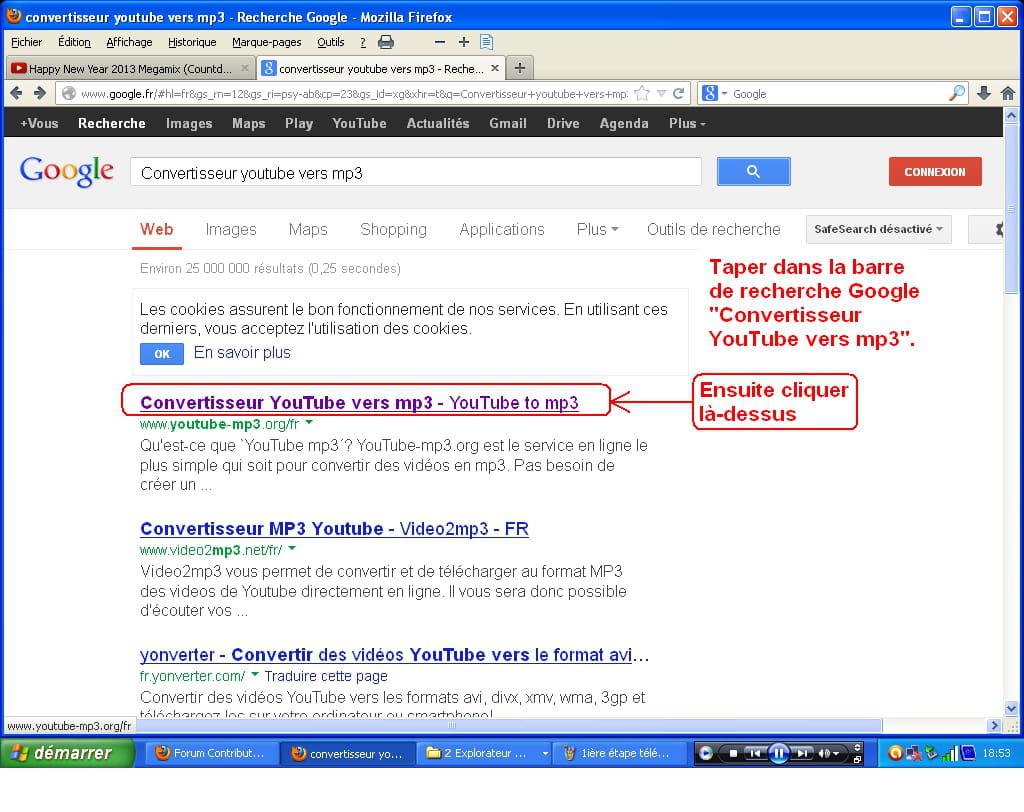The width and height of the screenshot is (1024, 812).
Task: Open Convertisseur MP3 Youtube - Video2mp3 result
Action: coord(334,528)
